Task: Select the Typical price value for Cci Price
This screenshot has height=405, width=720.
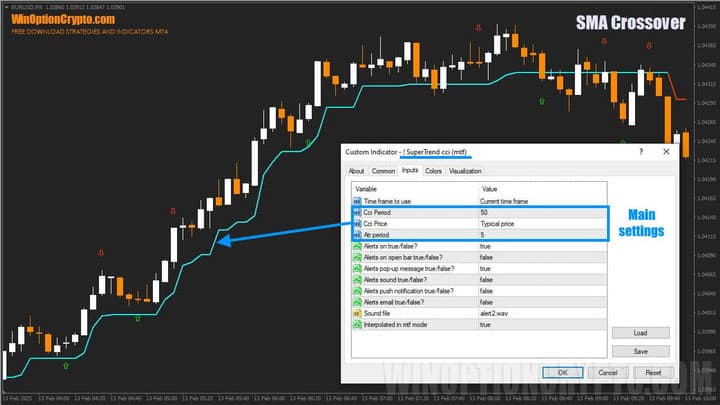Action: 497,224
